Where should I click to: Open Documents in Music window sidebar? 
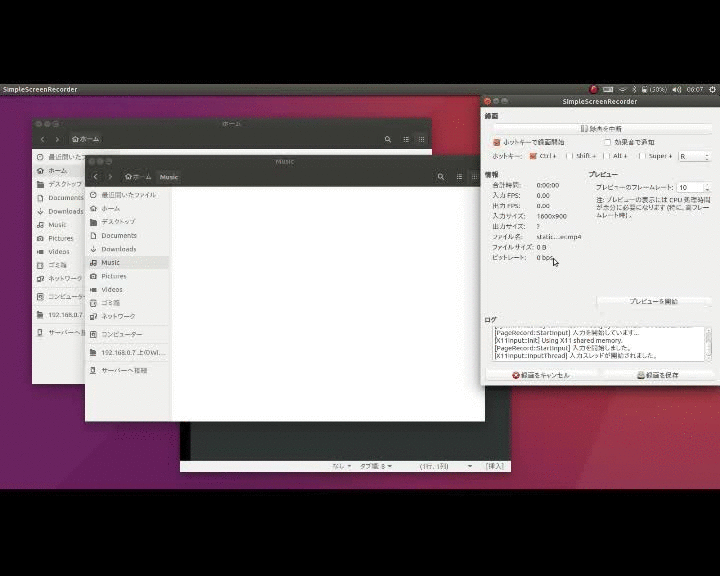click(x=127, y=236)
